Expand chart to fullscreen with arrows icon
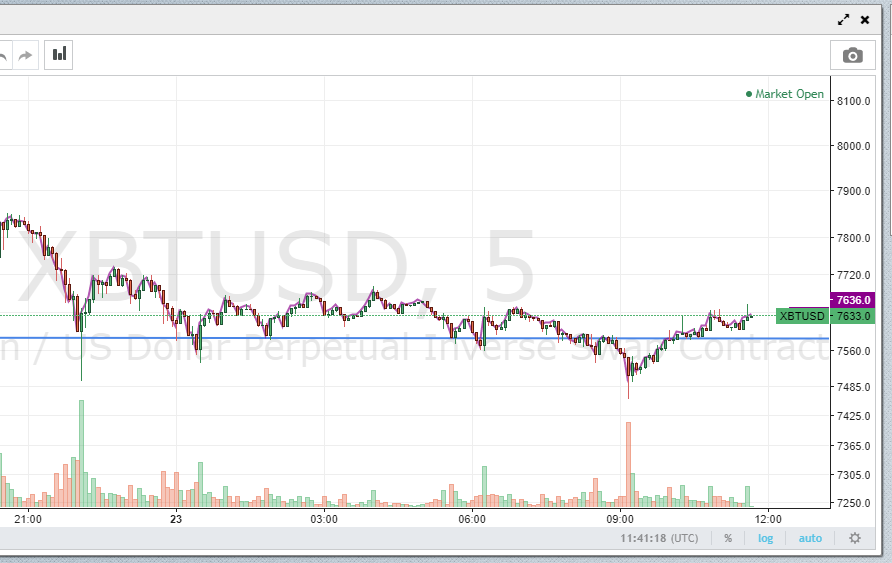Screen dimensions: 892x563 (x=844, y=20)
